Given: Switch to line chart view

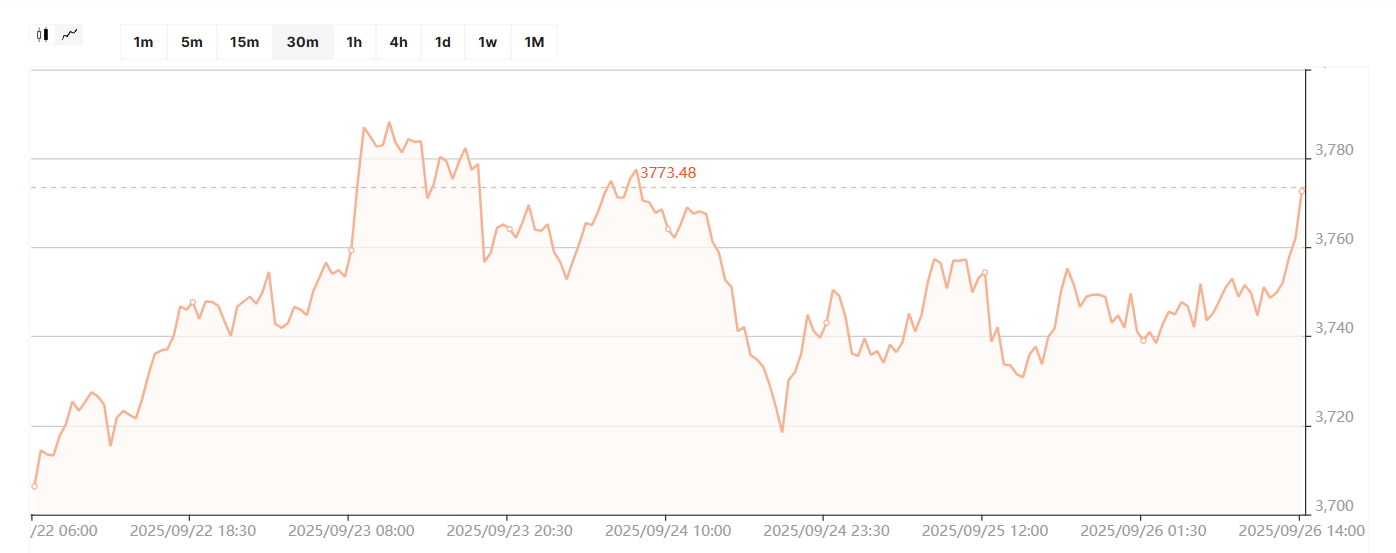Looking at the screenshot, I should [x=69, y=35].
